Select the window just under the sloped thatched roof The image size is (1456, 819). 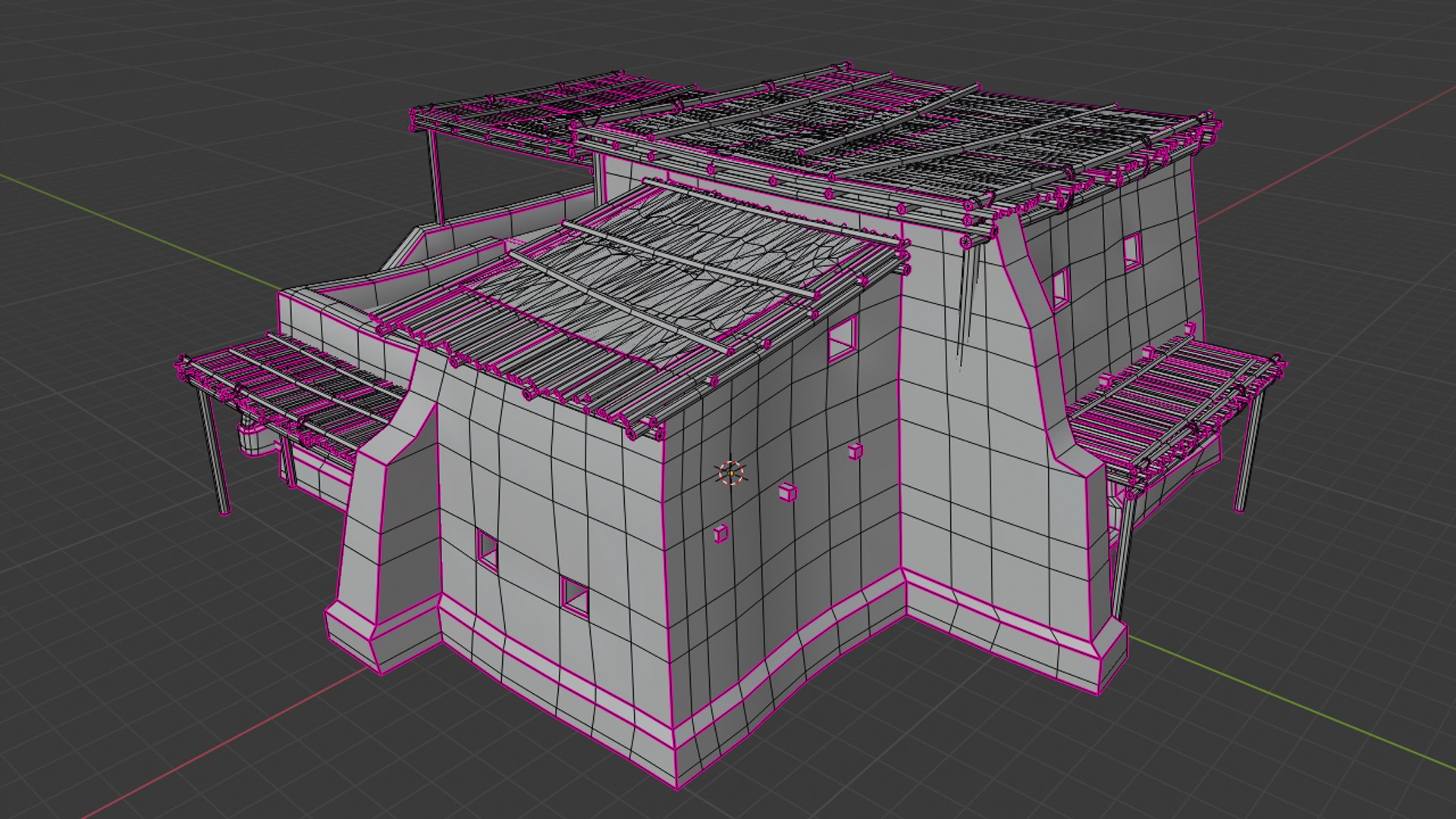[x=842, y=338]
